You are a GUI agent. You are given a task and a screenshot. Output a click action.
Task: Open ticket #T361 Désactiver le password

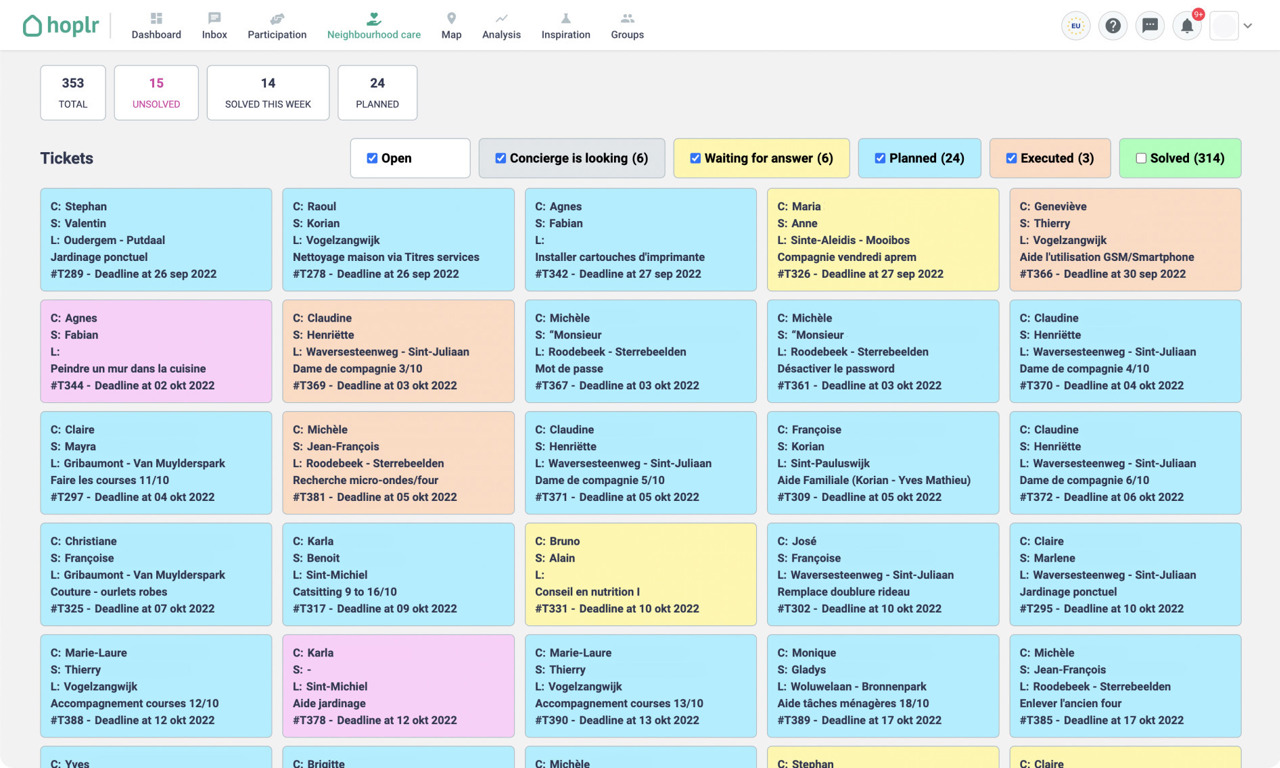883,351
